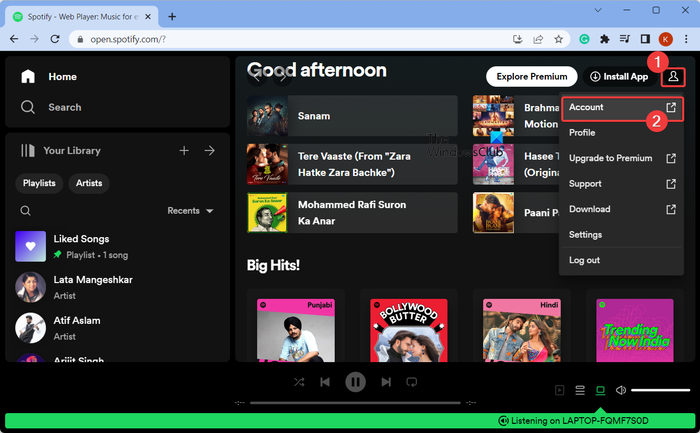This screenshot has height=433, width=700.
Task: Open Grammarly extension icon
Action: 584,39
